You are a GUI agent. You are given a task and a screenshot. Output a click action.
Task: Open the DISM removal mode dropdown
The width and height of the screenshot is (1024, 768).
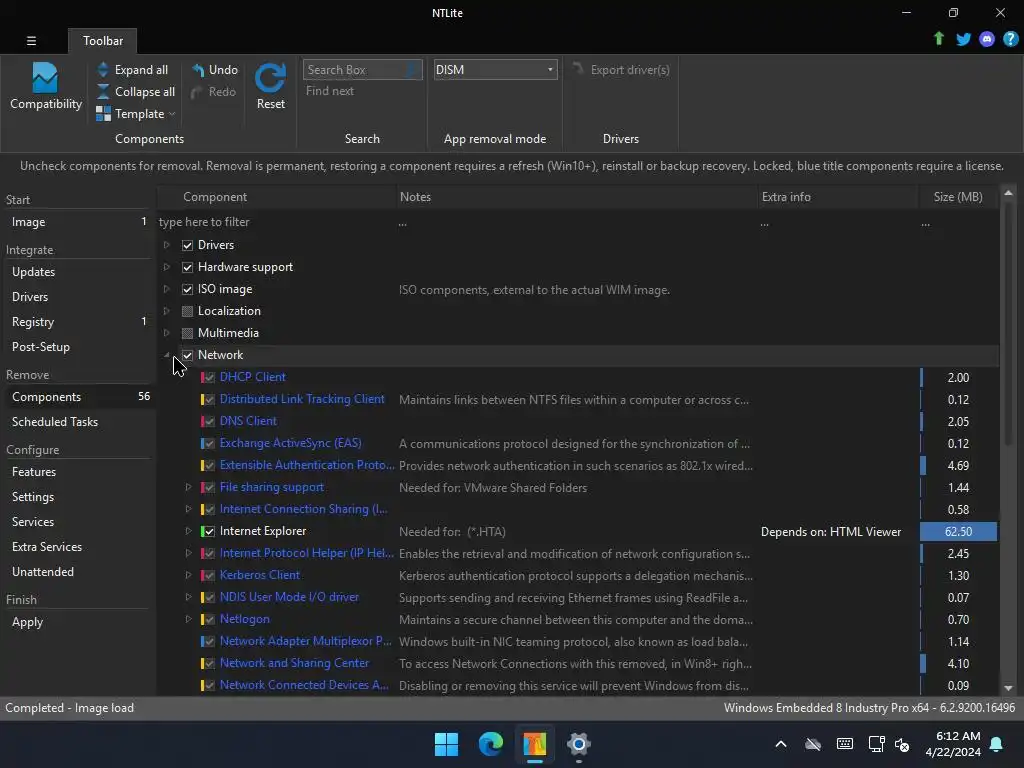point(495,70)
